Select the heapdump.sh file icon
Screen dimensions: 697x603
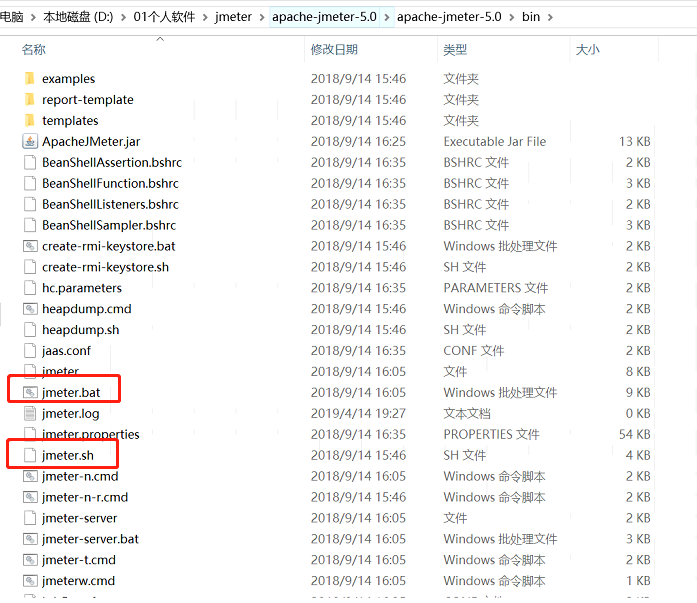30,329
